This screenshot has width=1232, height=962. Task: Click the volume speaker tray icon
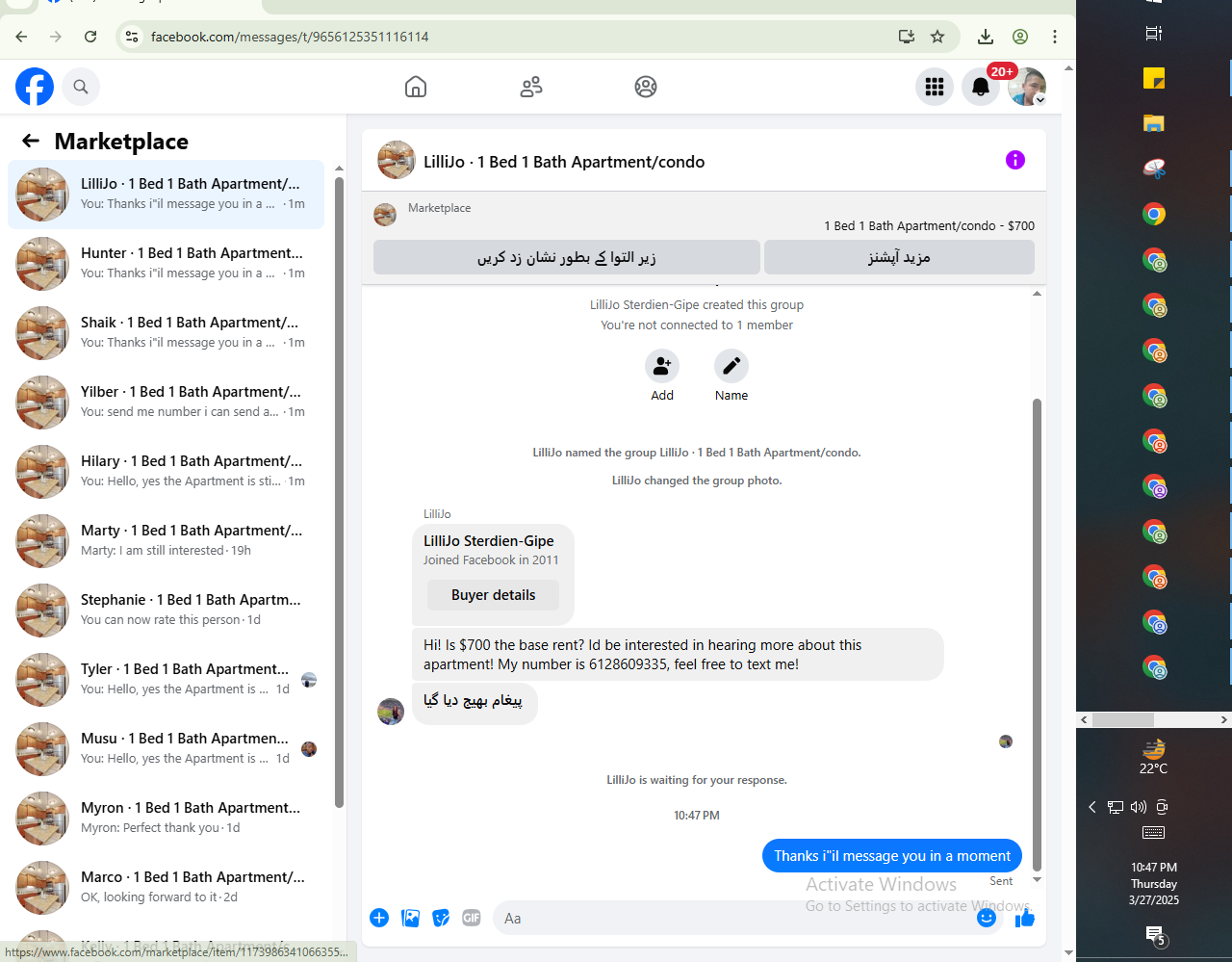tap(1139, 807)
